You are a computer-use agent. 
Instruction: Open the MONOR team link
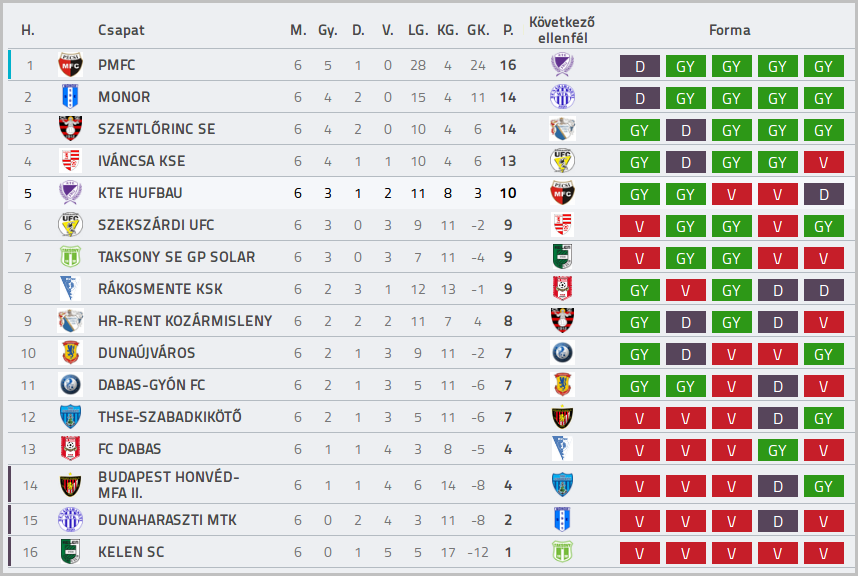coord(124,97)
